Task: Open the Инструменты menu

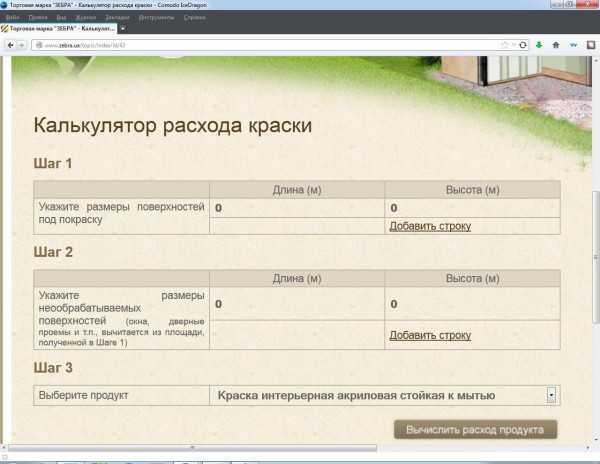Action: click(x=158, y=18)
